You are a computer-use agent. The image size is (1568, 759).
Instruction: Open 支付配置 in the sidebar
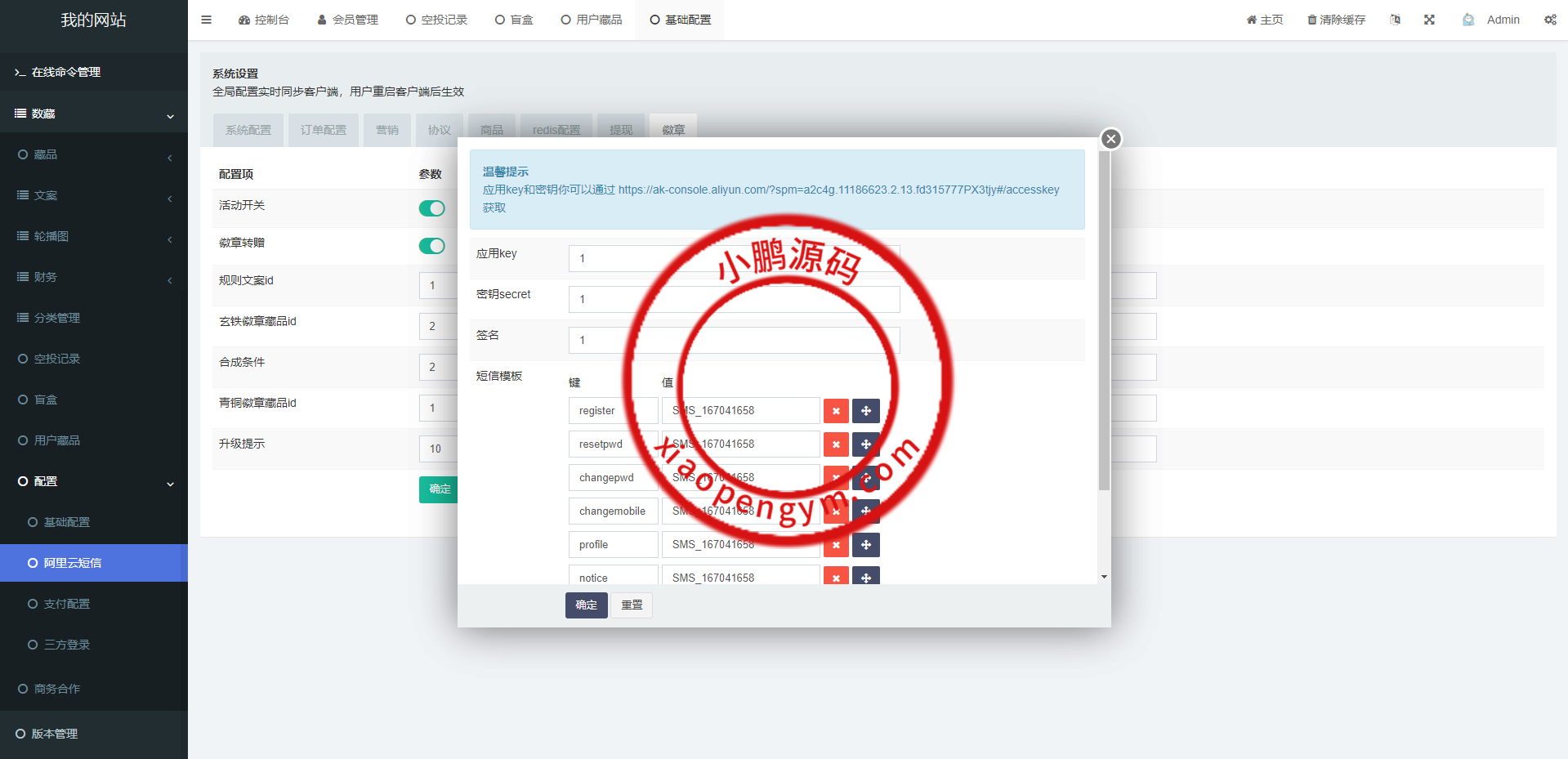[67, 604]
